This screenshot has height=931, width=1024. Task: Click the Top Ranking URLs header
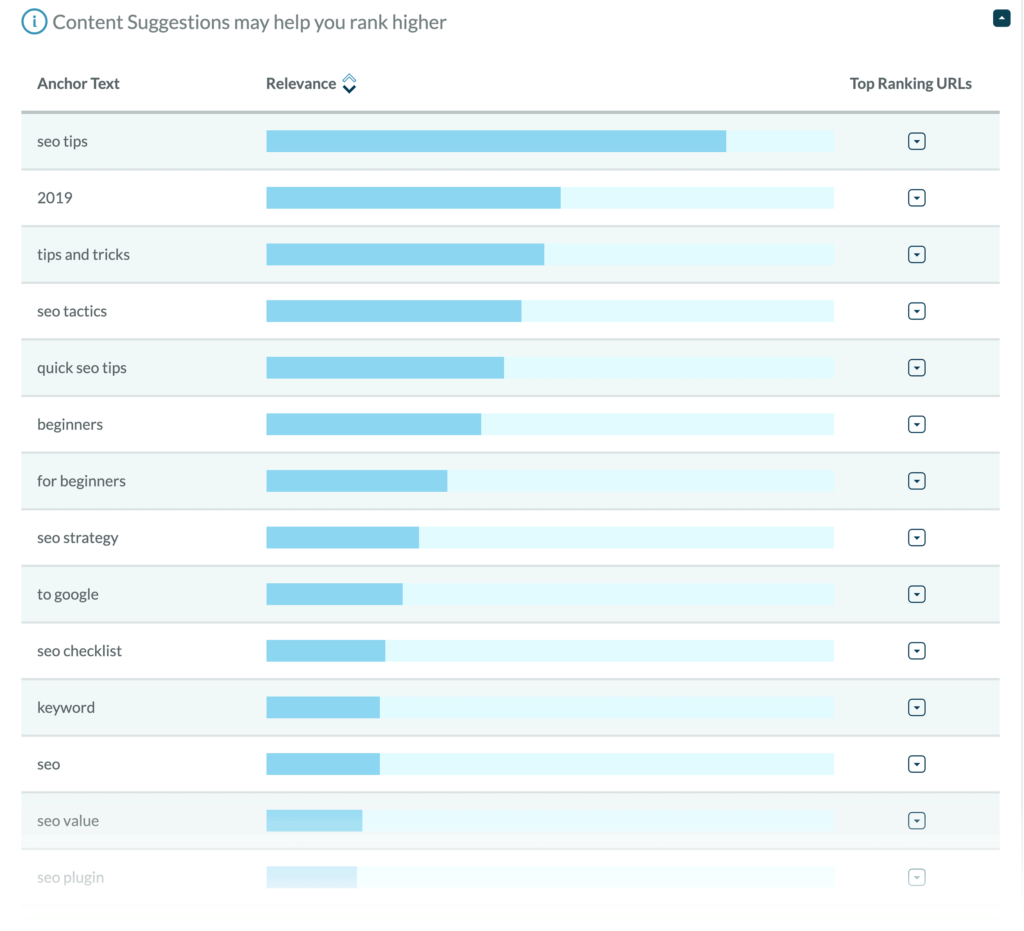(x=910, y=84)
